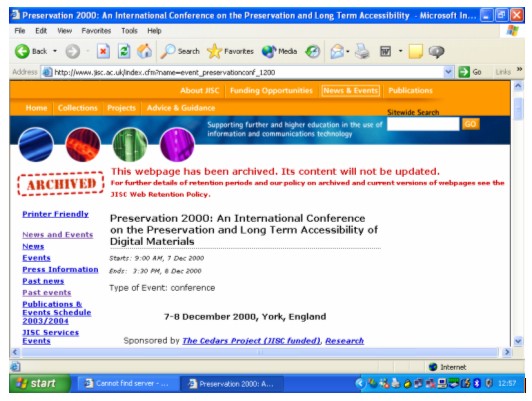This screenshot has width=532, height=401.
Task: Open the Search magnifier toolbar button
Action: point(180,52)
